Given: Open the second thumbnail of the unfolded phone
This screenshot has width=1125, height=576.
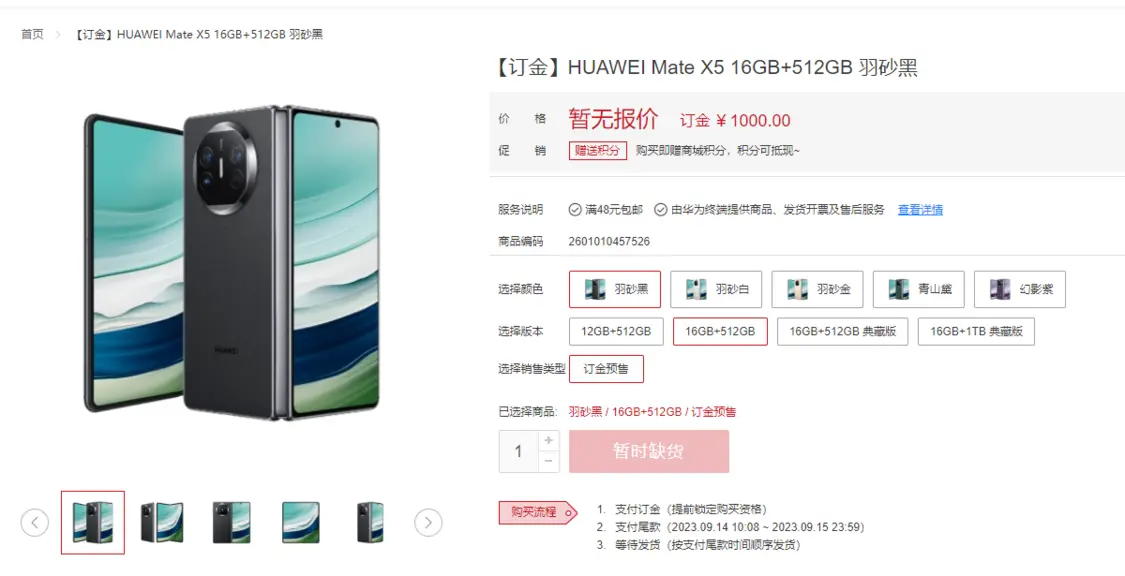Looking at the screenshot, I should [161, 522].
